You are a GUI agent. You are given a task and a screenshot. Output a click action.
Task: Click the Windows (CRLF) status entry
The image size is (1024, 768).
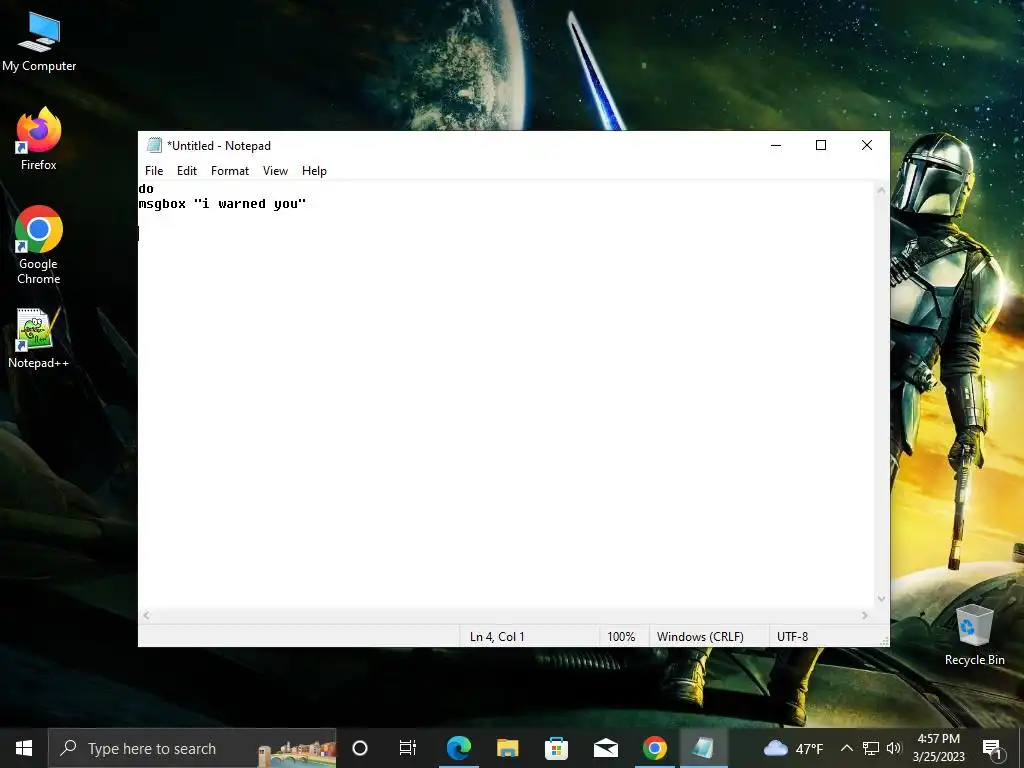tap(700, 636)
